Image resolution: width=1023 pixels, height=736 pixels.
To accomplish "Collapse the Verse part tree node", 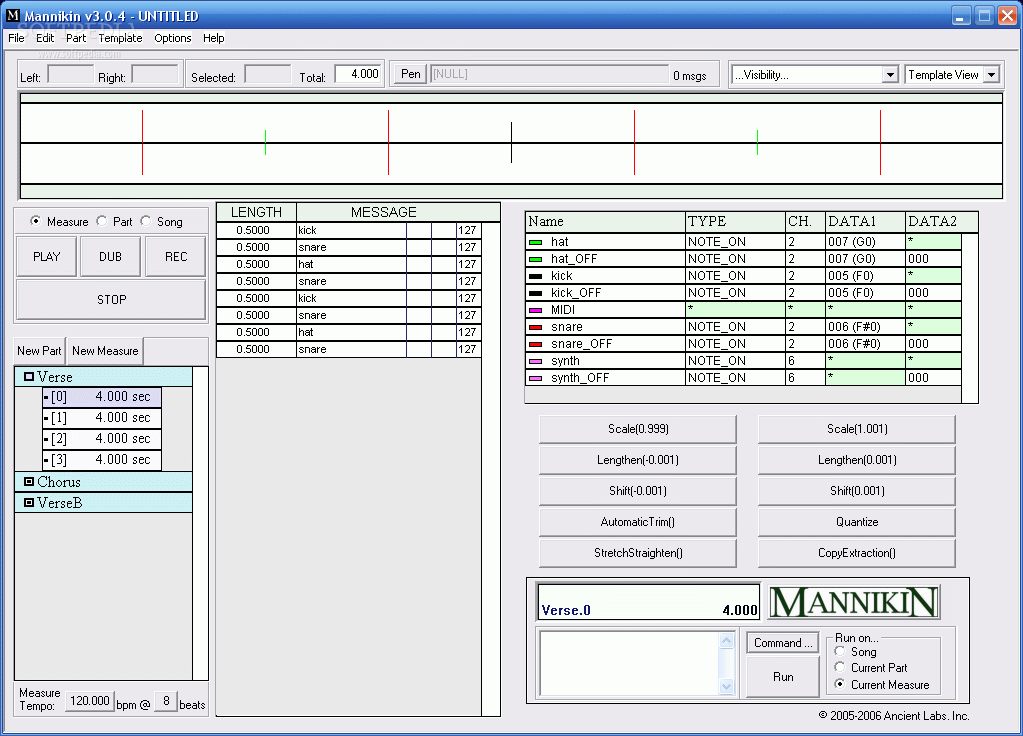I will 29,376.
